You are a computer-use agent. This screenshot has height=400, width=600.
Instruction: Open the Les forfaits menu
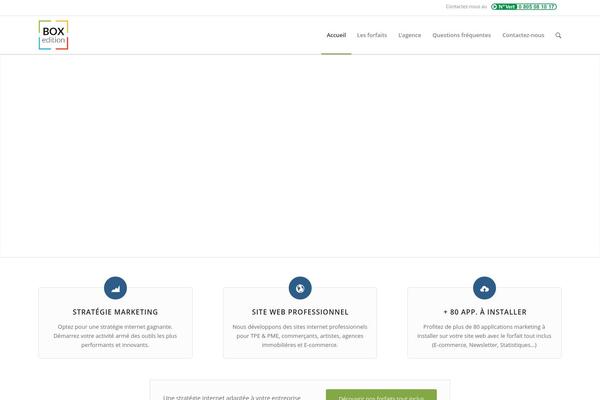(372, 35)
